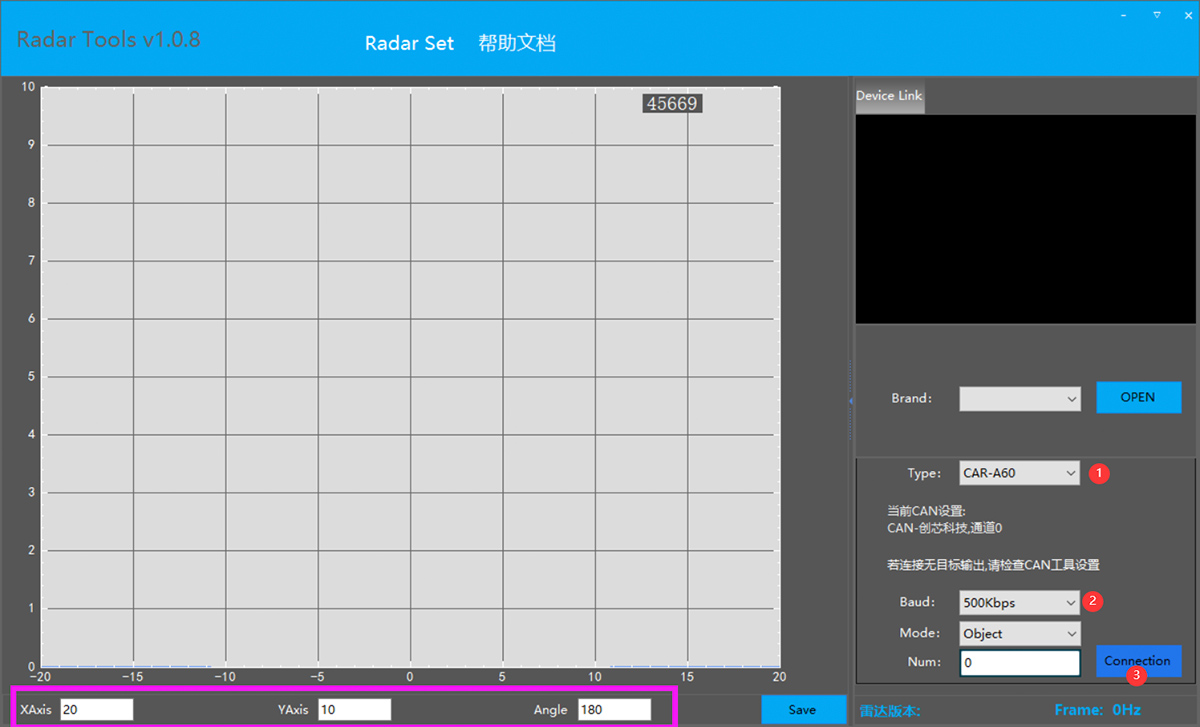The width and height of the screenshot is (1200, 727).
Task: Click the Connection button
Action: tap(1138, 660)
